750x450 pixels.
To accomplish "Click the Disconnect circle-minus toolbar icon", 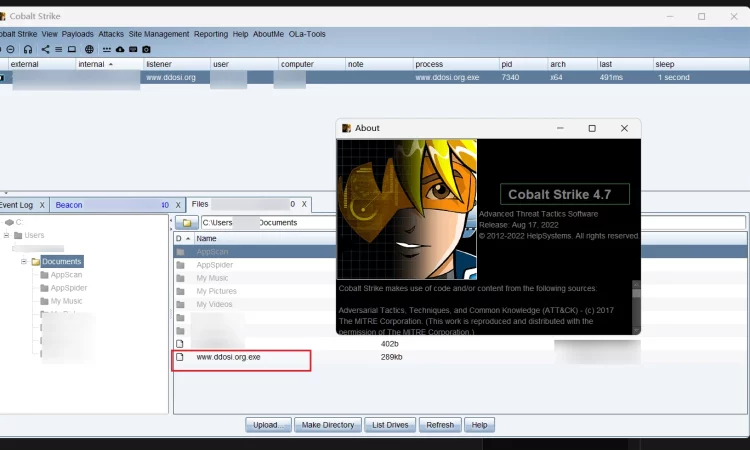I will tap(11, 49).
